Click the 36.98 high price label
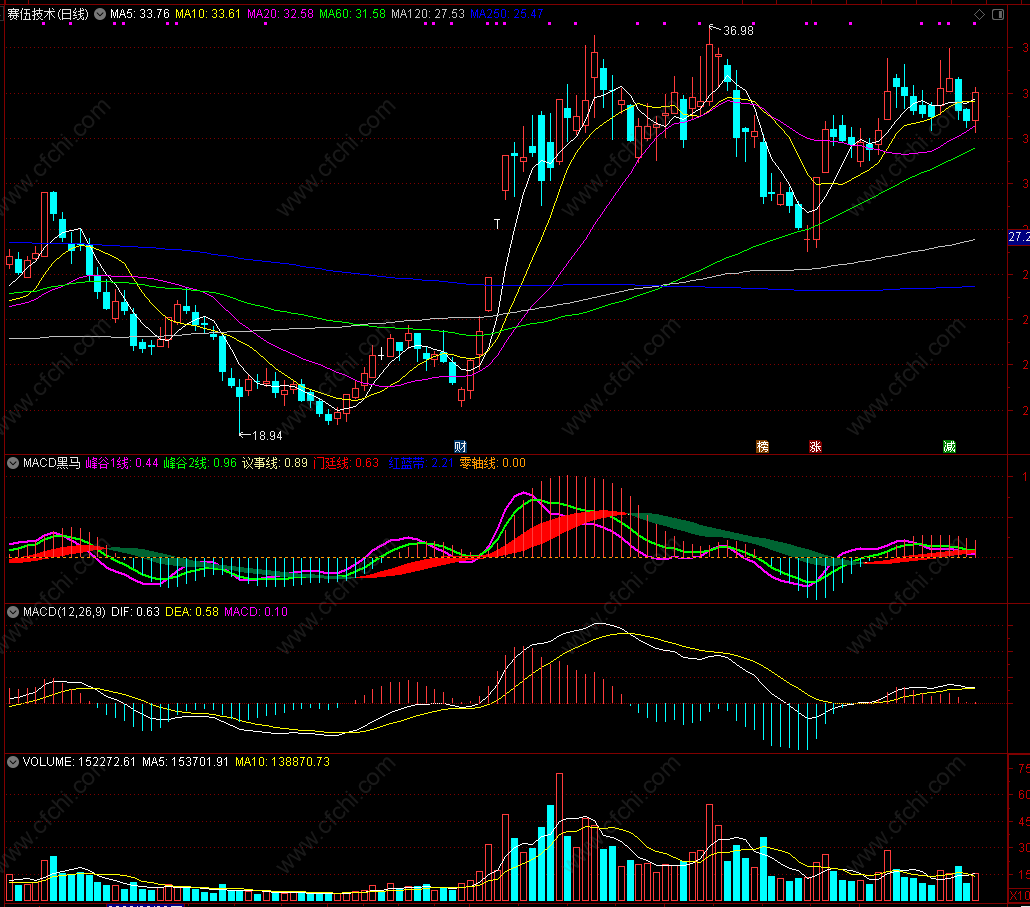1030x907 pixels. coord(738,31)
